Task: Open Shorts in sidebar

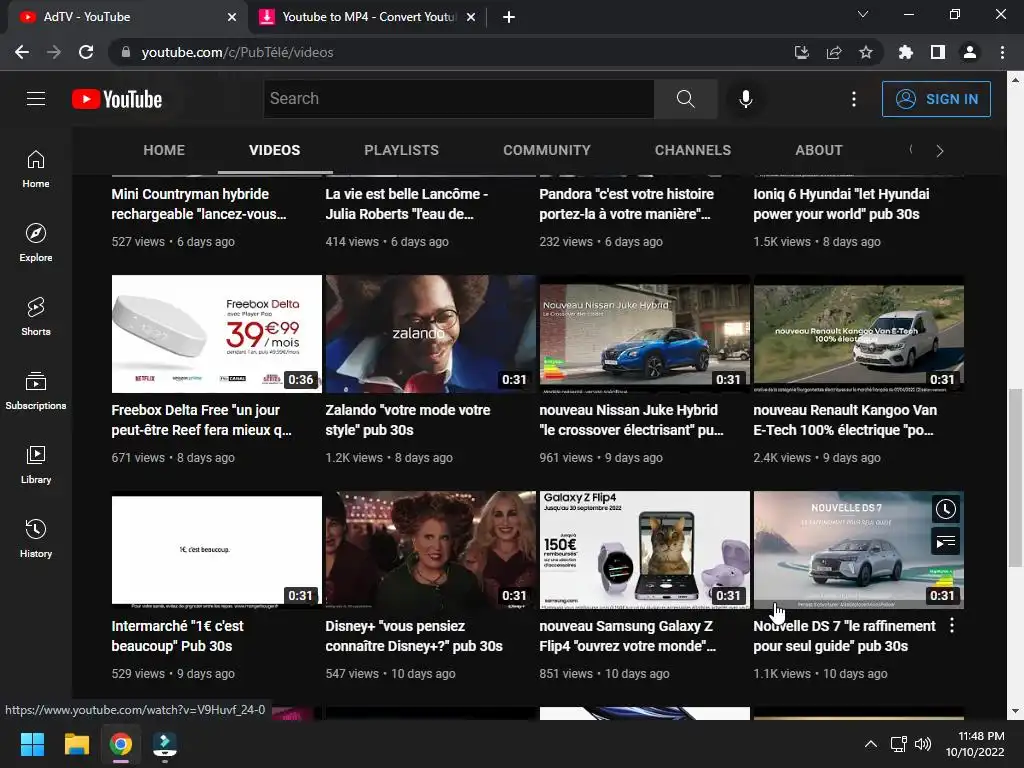Action: pyautogui.click(x=36, y=317)
